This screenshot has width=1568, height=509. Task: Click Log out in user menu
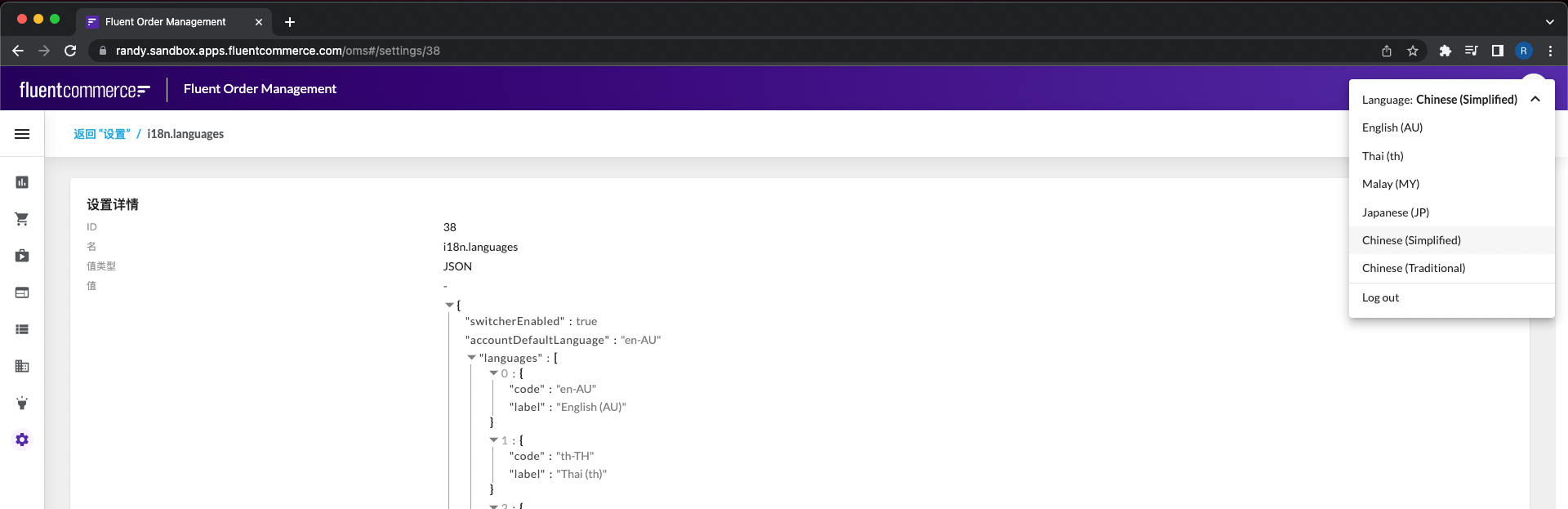(1380, 297)
